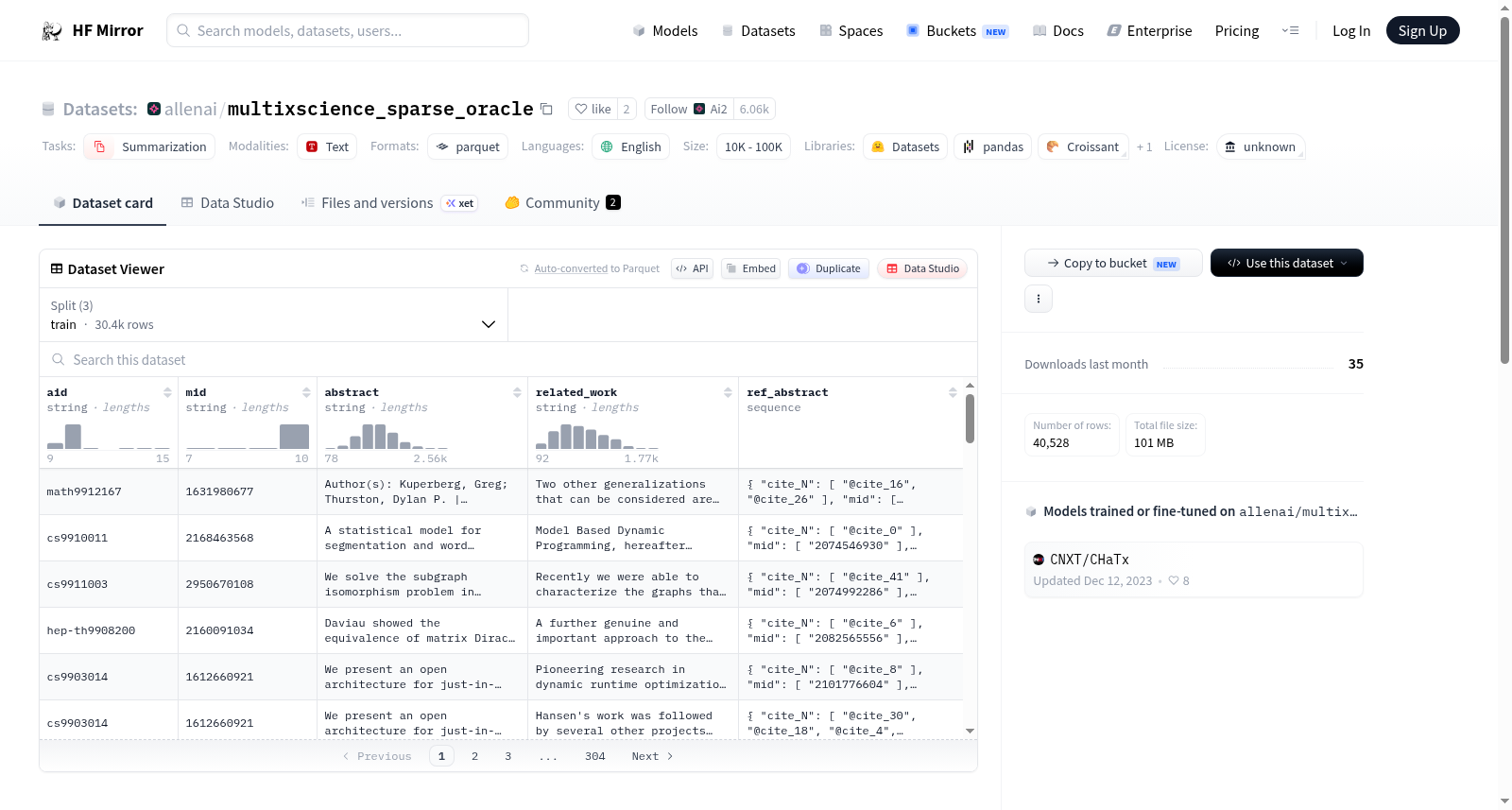This screenshot has height=810, width=1512.
Task: Open the API button in viewer
Action: (692, 268)
